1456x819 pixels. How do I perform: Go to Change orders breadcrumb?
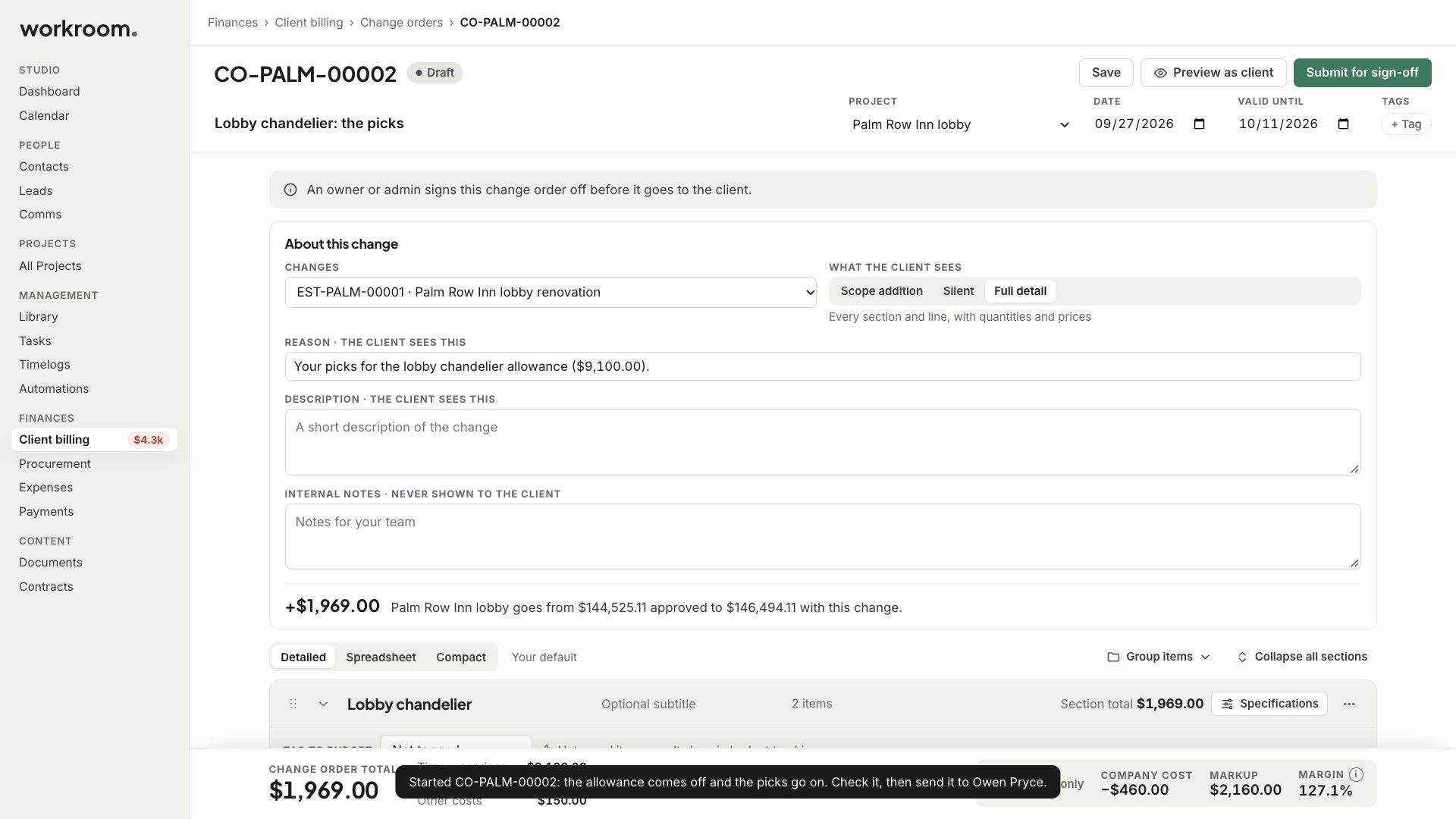[401, 23]
